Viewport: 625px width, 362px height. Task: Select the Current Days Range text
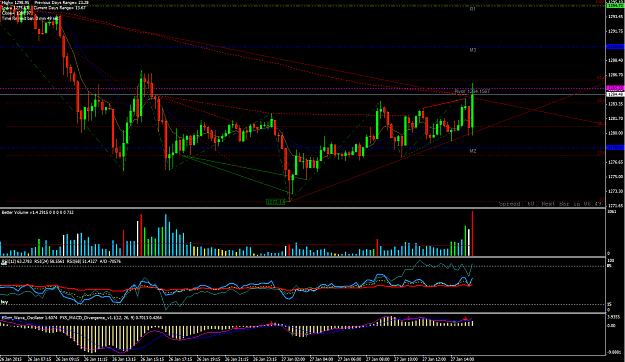click(60, 8)
